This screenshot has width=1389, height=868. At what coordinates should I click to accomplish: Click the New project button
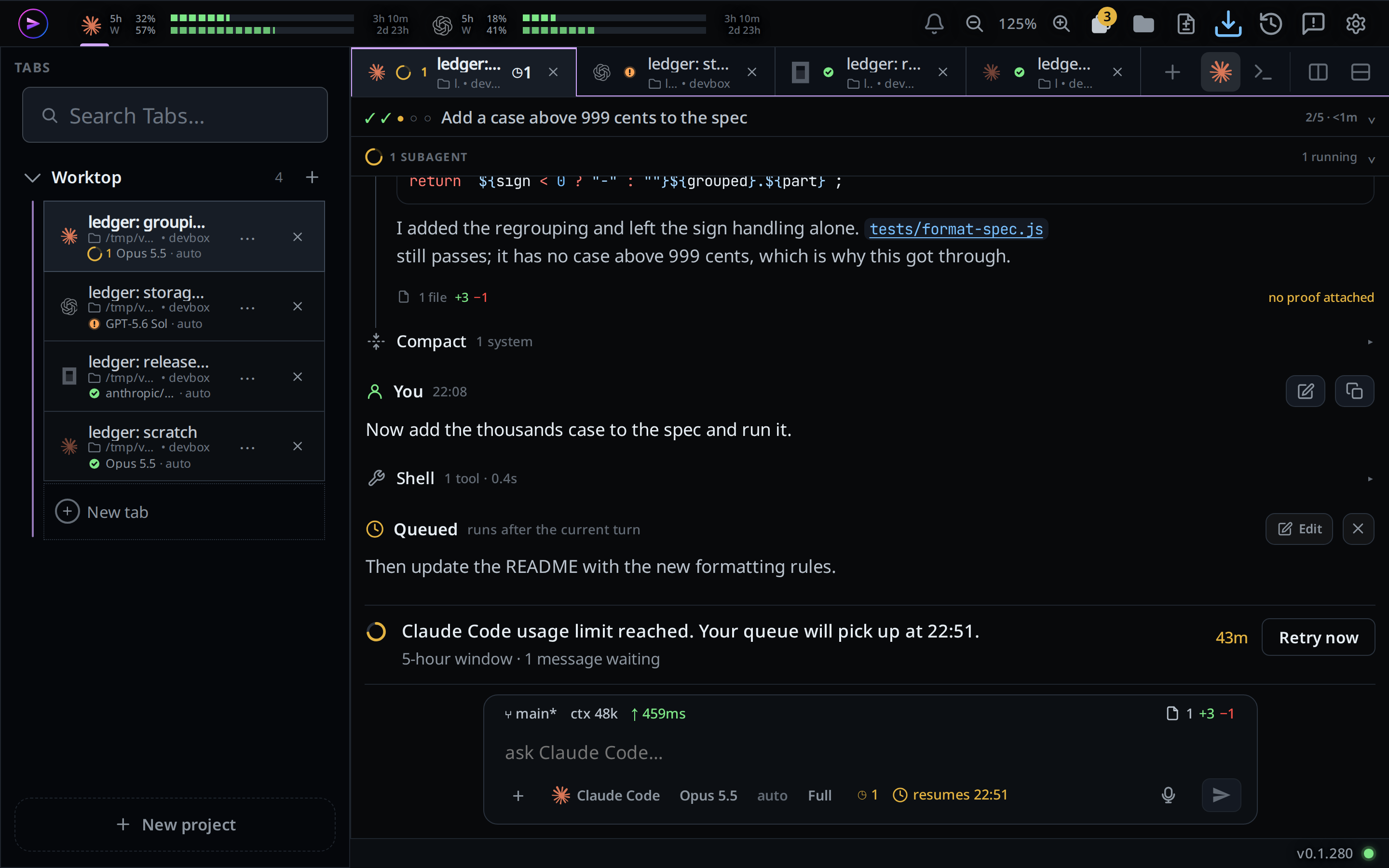point(175,825)
